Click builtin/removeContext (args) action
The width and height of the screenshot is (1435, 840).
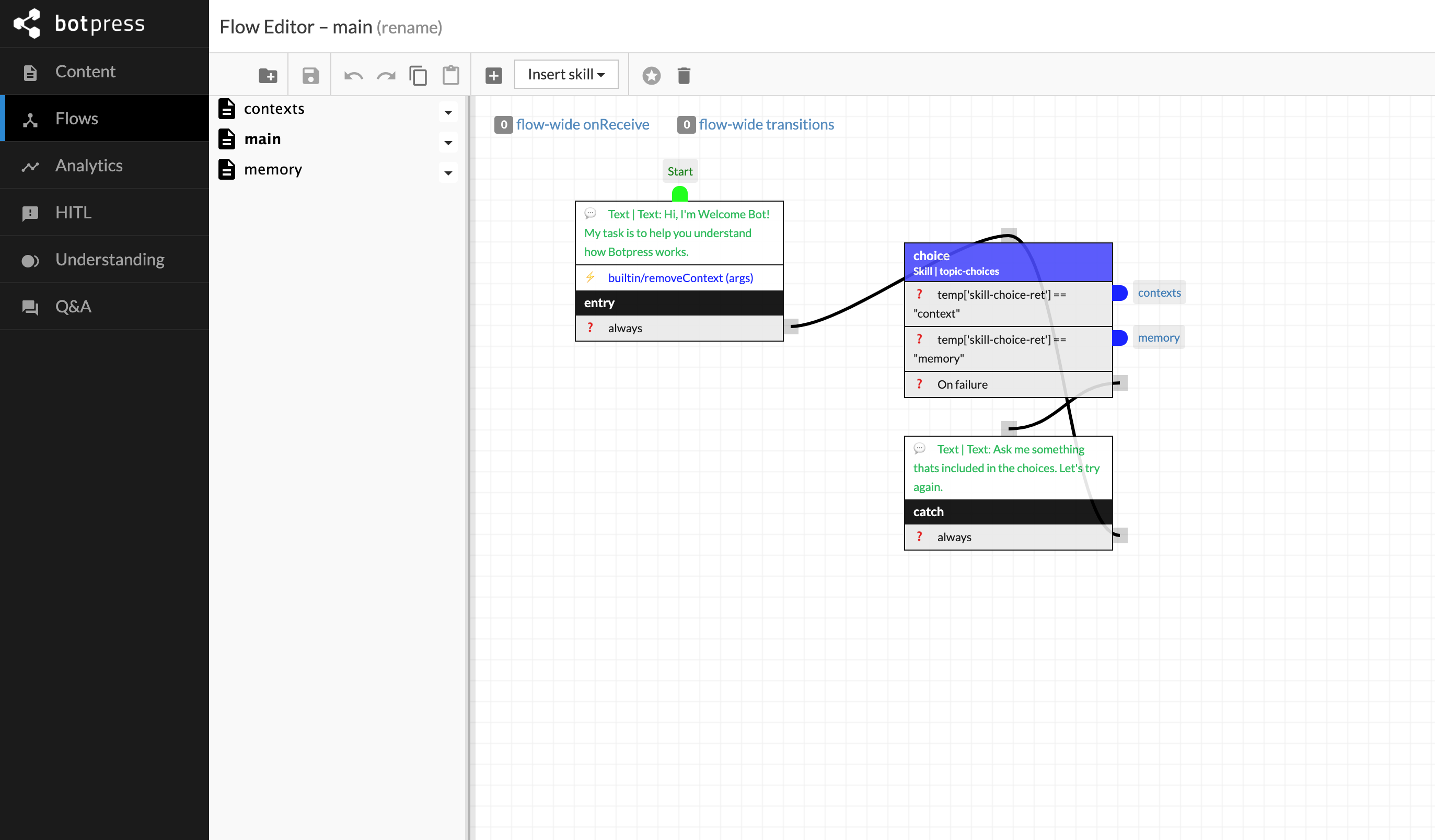680,278
